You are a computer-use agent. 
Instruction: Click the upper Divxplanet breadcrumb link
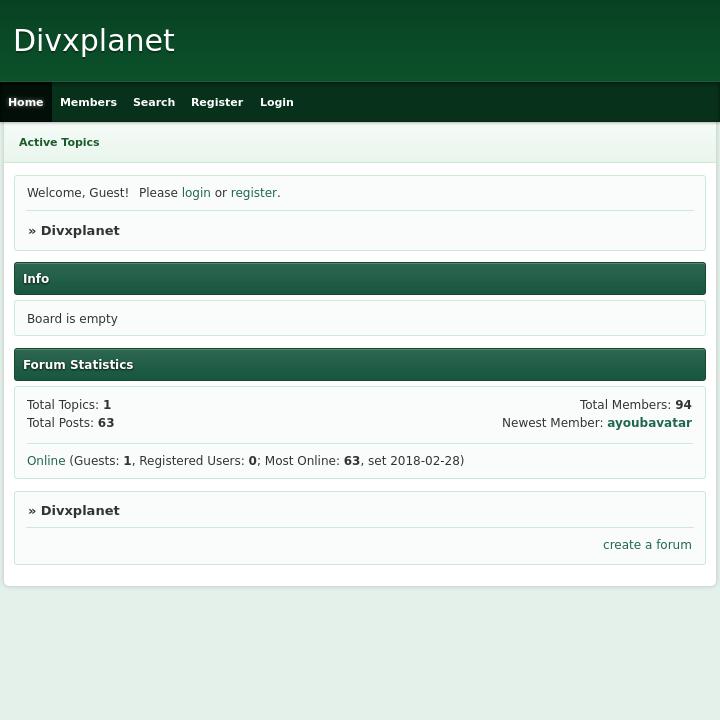(80, 231)
